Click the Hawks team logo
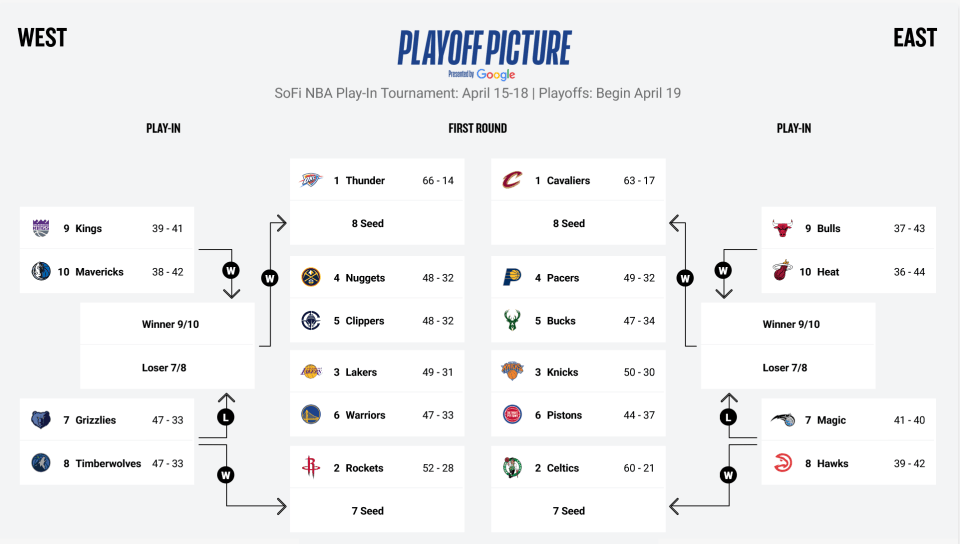Image resolution: width=960 pixels, height=544 pixels. tap(782, 463)
